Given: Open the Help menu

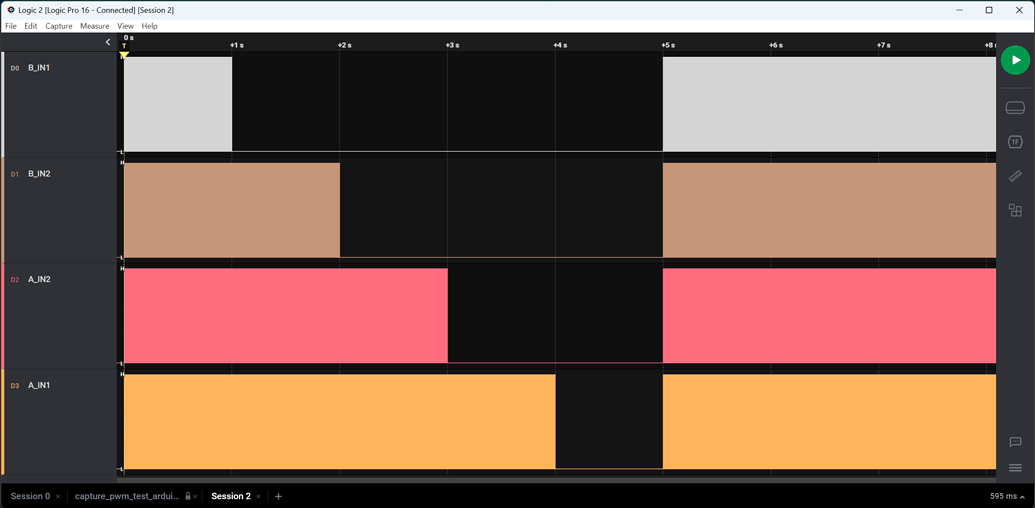Looking at the screenshot, I should (x=150, y=26).
